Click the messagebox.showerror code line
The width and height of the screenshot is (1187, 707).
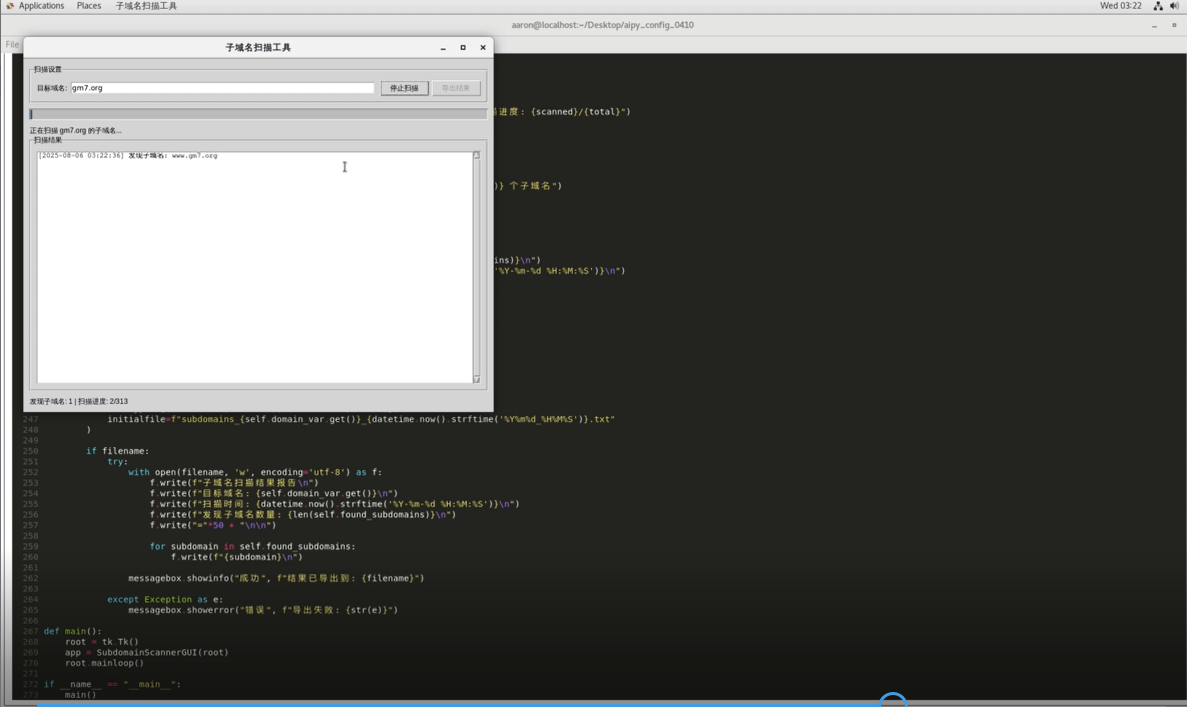[263, 610]
